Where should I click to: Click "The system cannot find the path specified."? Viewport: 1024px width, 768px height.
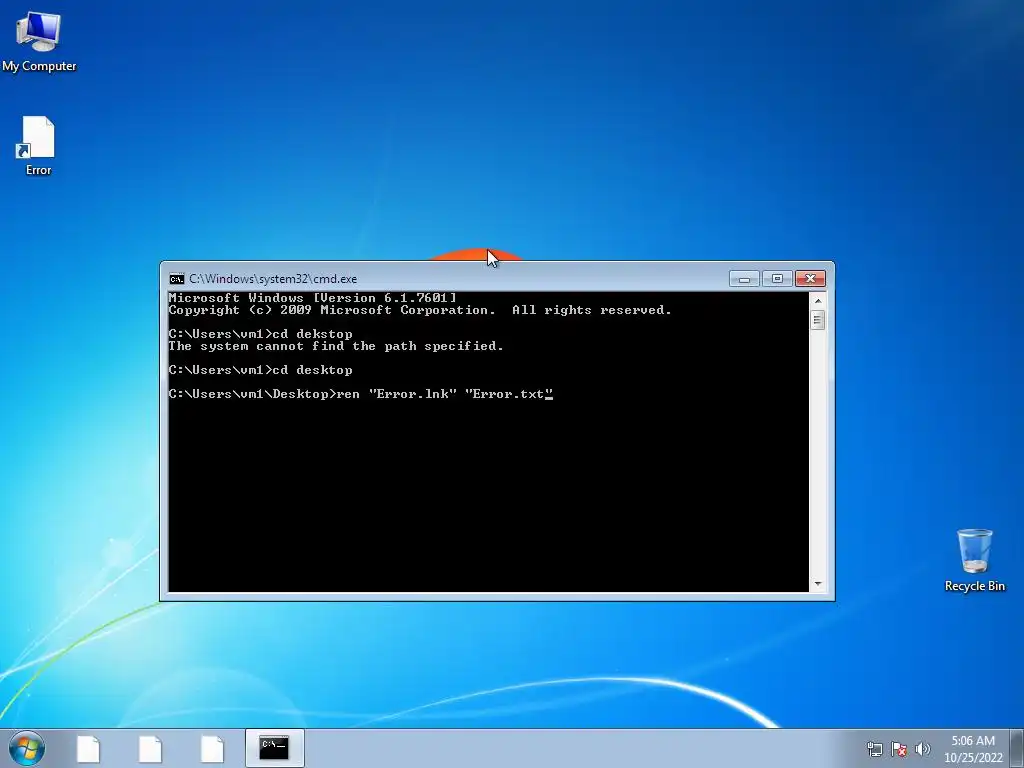(x=336, y=346)
